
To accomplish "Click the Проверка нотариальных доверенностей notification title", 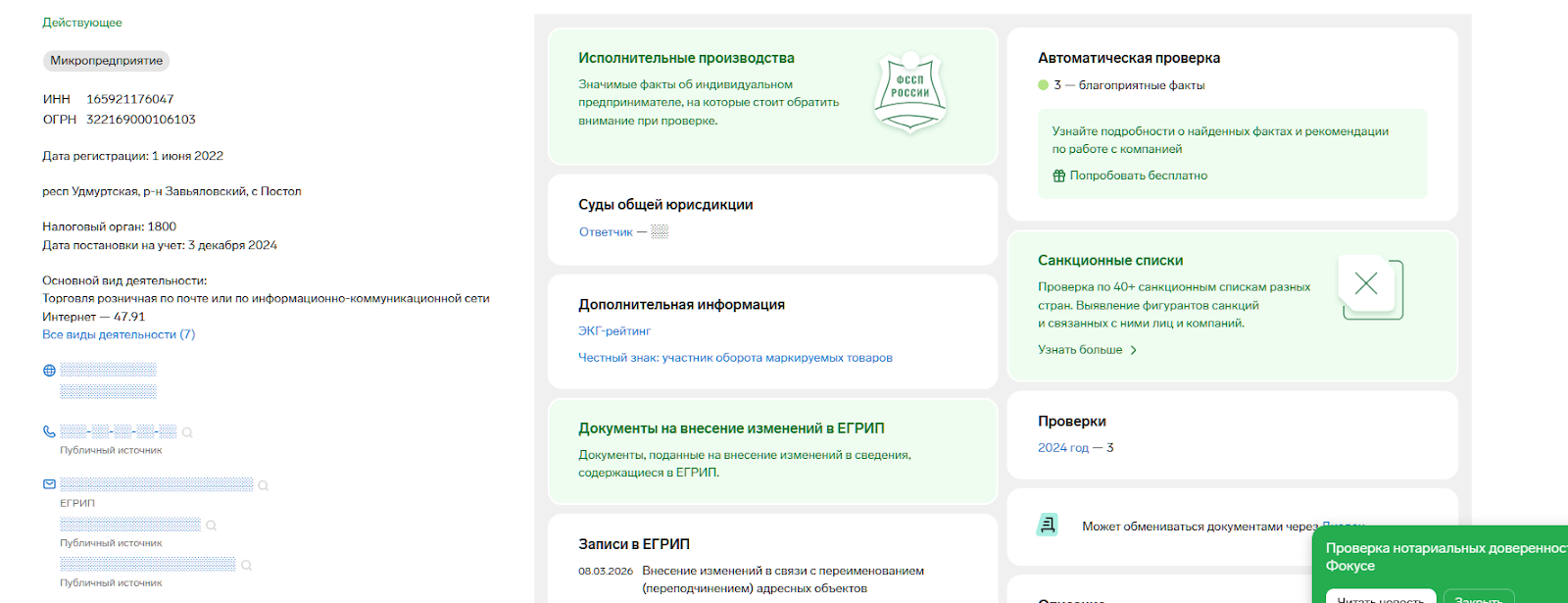I will 1446,557.
